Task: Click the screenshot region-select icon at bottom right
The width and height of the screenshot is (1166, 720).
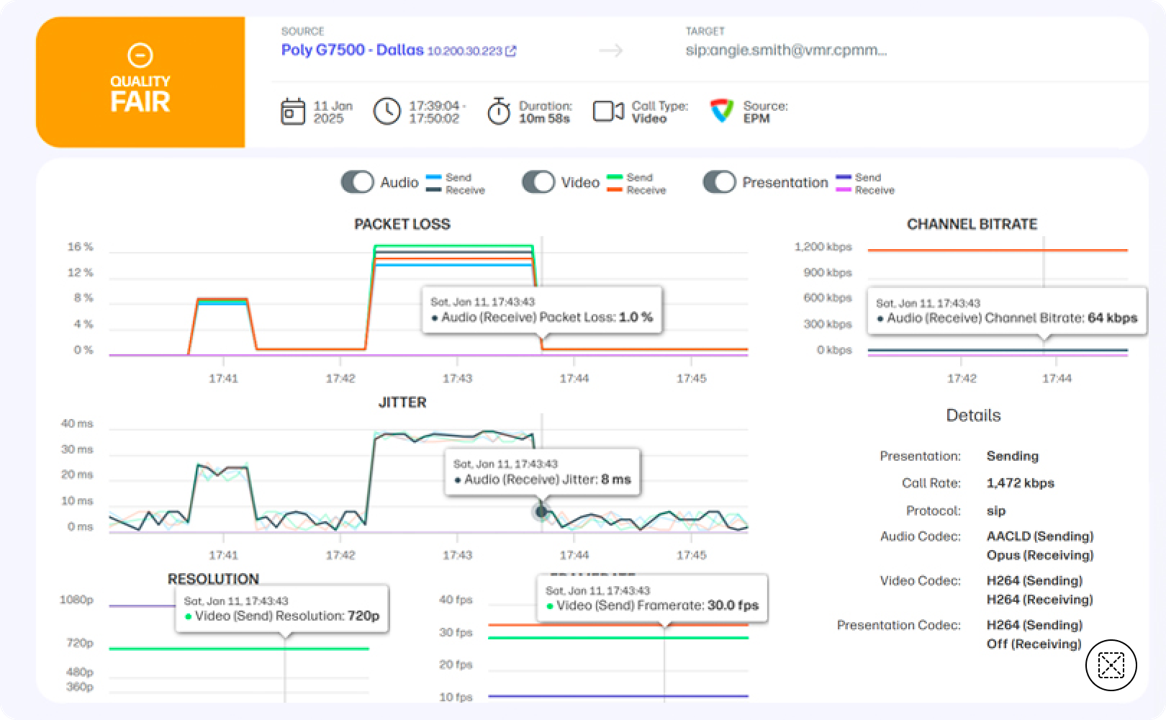Action: click(1109, 664)
